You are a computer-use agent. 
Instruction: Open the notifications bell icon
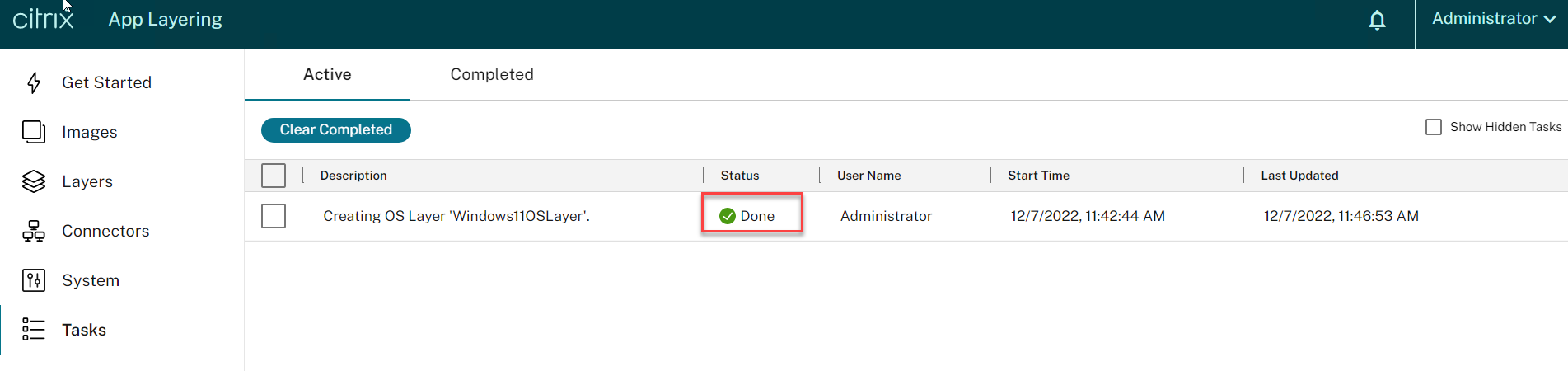coord(1377,20)
